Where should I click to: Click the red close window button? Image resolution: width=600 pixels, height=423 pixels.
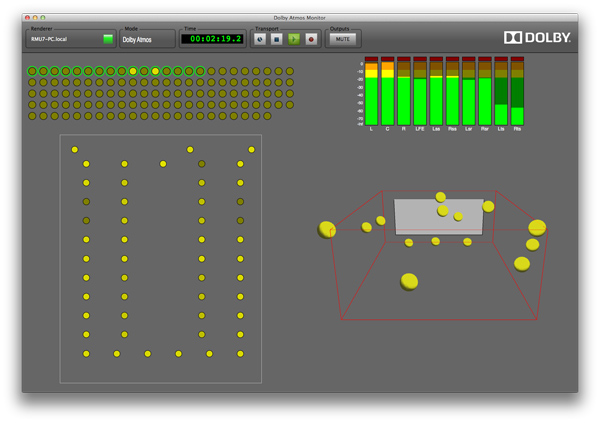(x=27, y=18)
